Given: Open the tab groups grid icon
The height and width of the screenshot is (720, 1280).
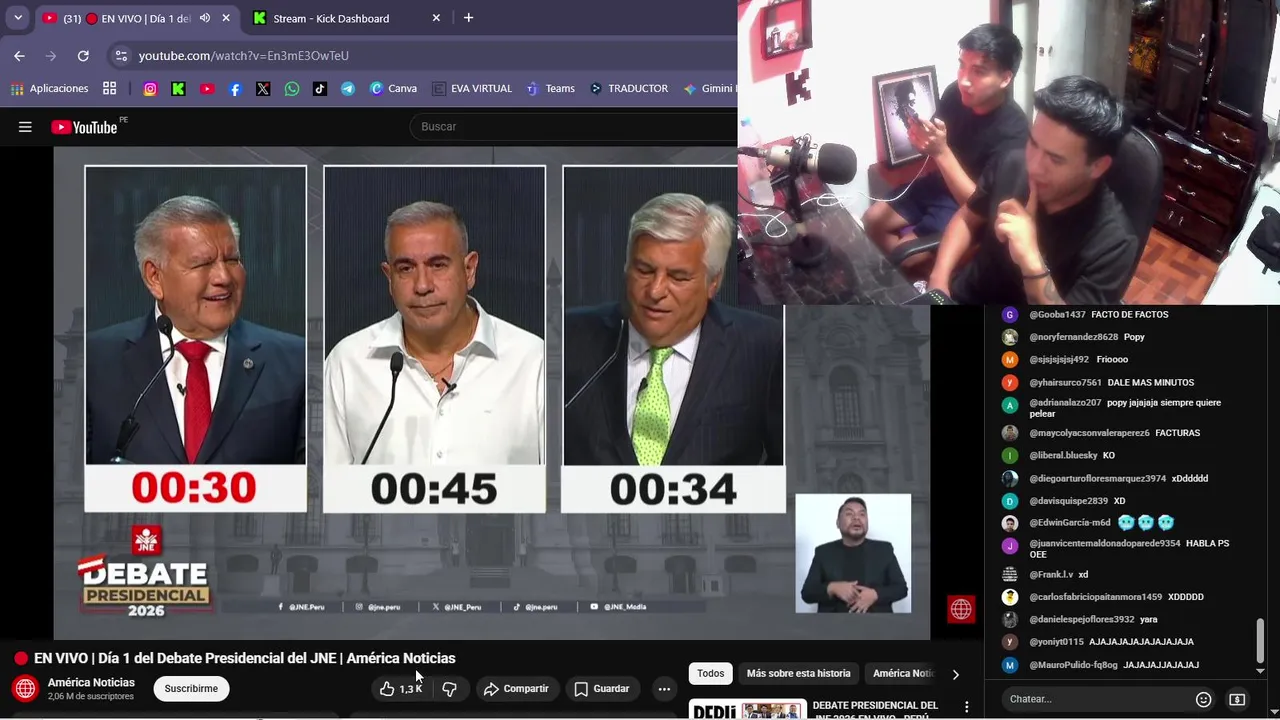Looking at the screenshot, I should (x=109, y=89).
